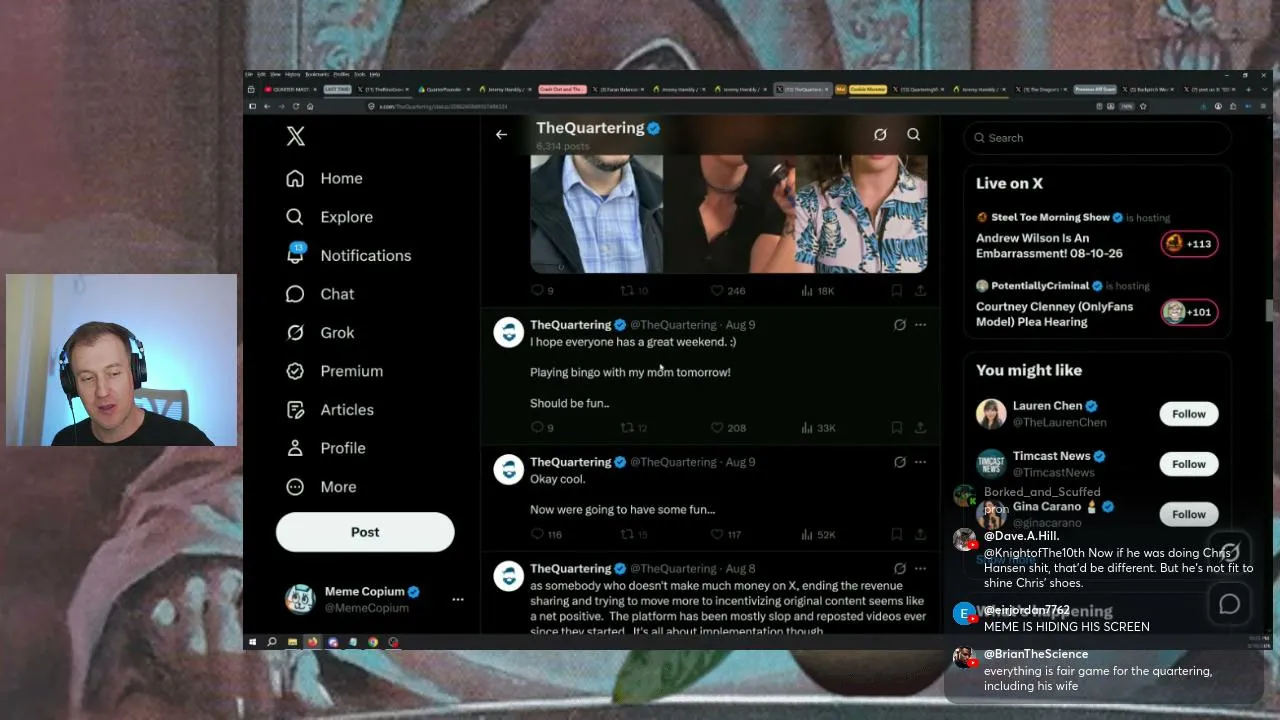1280x720 pixels.
Task: Reply to the image post with 246 likes
Action: [x=542, y=291]
